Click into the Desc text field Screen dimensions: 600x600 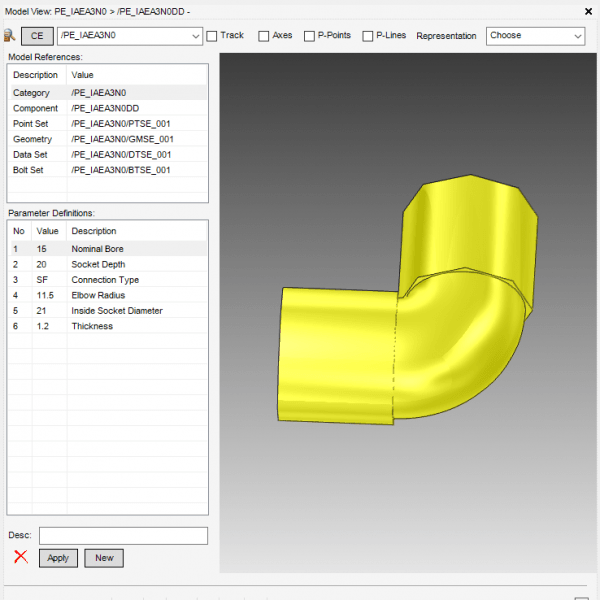pos(123,536)
